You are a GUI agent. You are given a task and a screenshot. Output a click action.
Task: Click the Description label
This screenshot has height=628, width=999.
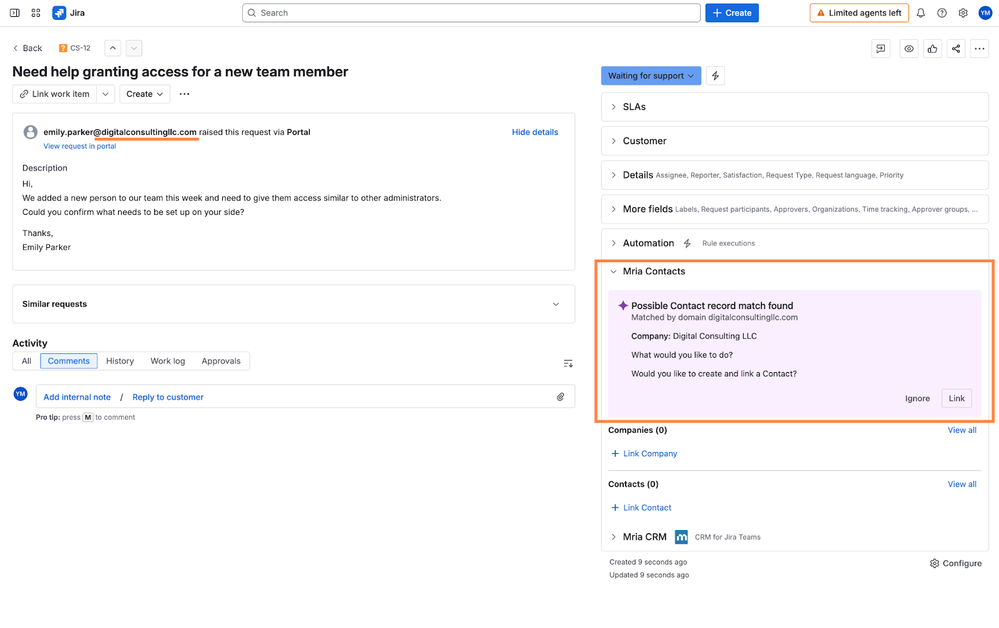[x=45, y=168]
